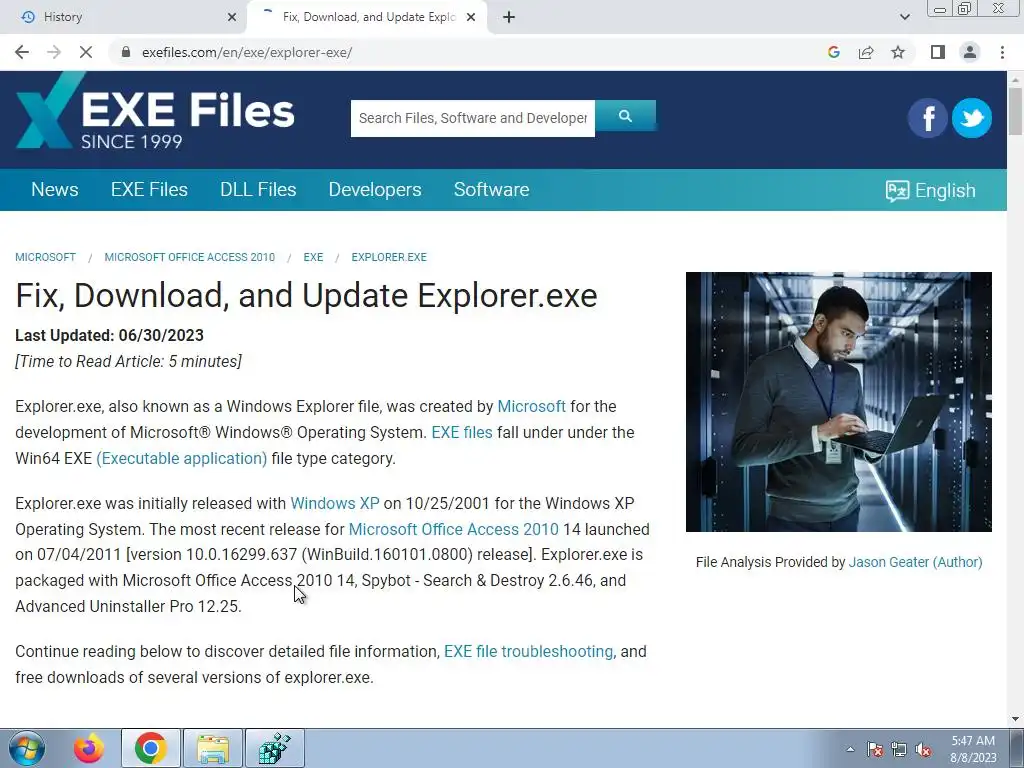The width and height of the screenshot is (1024, 768).
Task: Open the muted volume tray icon
Action: [923, 749]
